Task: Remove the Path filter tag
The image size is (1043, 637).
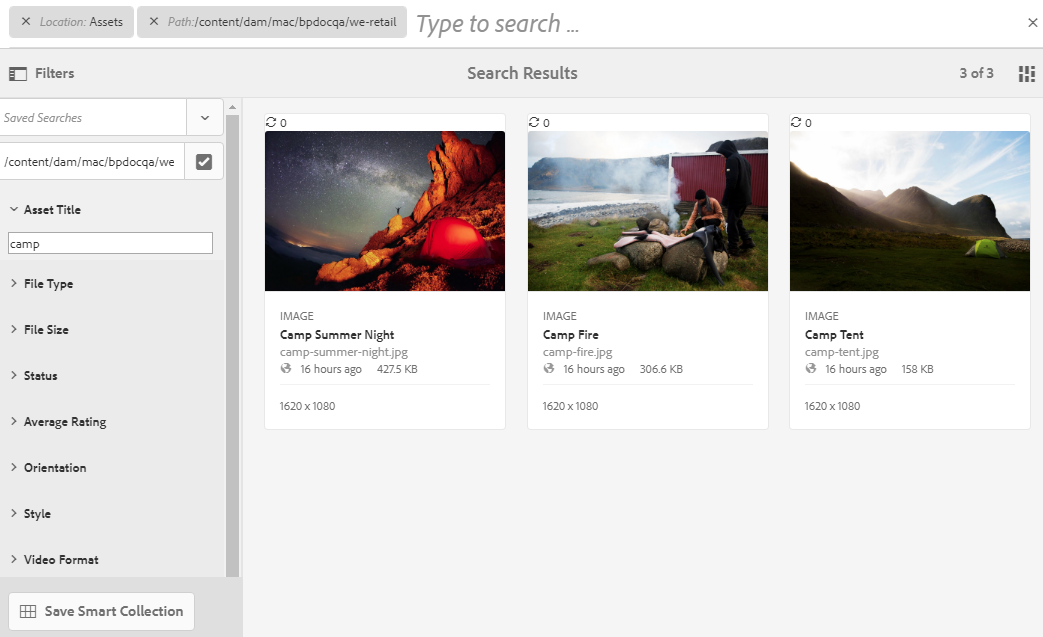Action: click(x=154, y=22)
